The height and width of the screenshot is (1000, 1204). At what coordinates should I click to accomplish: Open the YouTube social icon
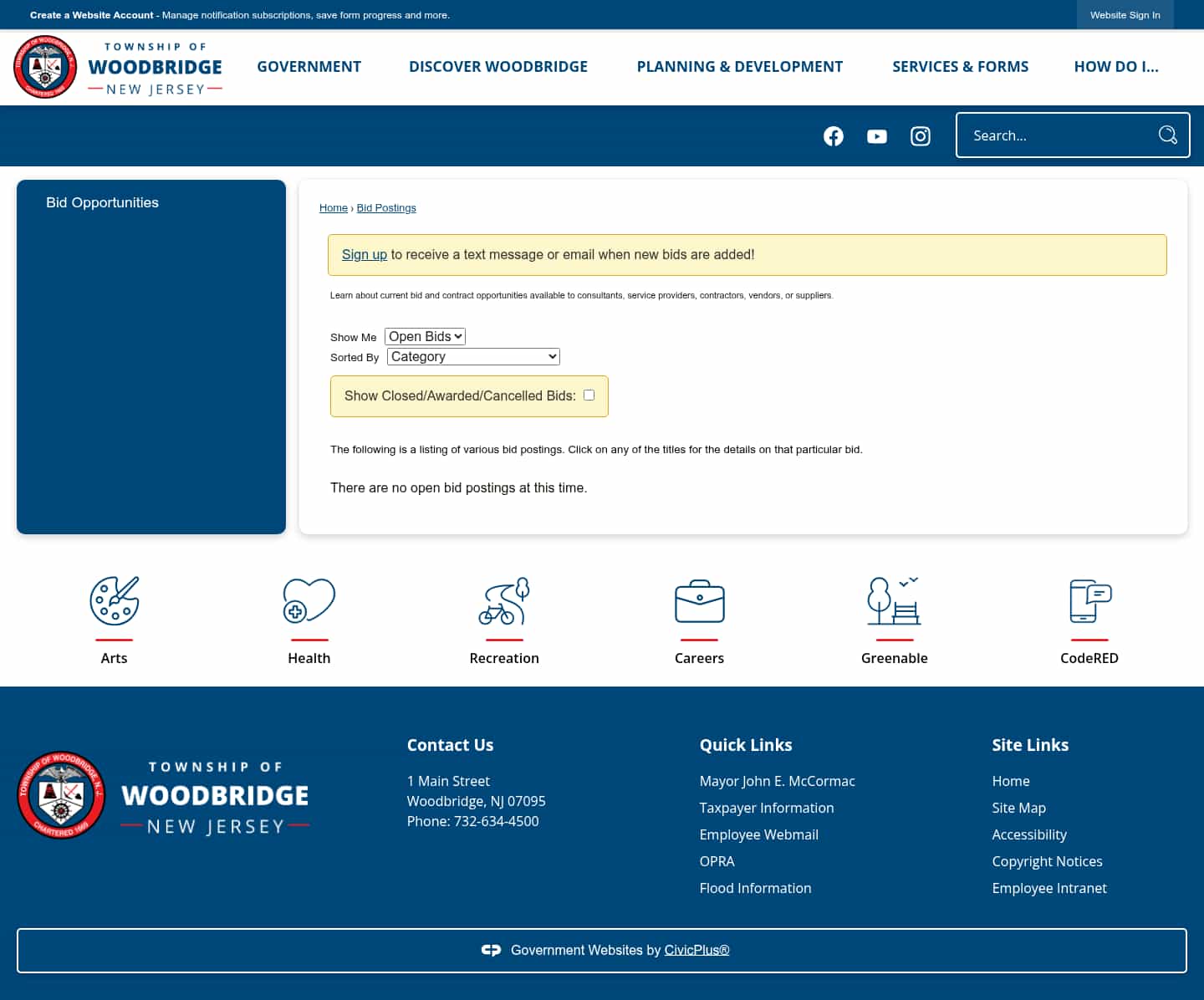click(x=876, y=136)
